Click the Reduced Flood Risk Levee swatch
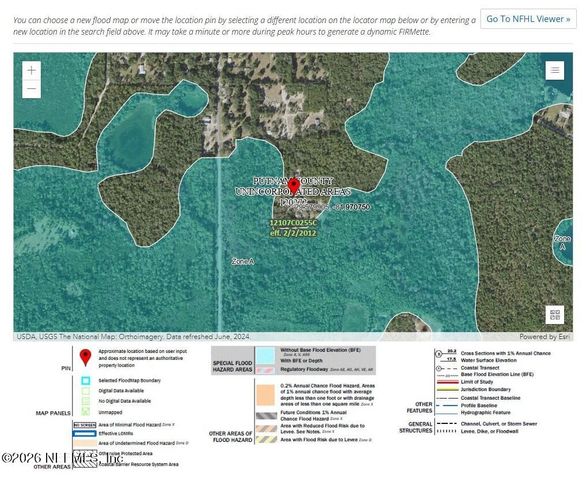The height and width of the screenshot is (480, 587). tap(267, 429)
